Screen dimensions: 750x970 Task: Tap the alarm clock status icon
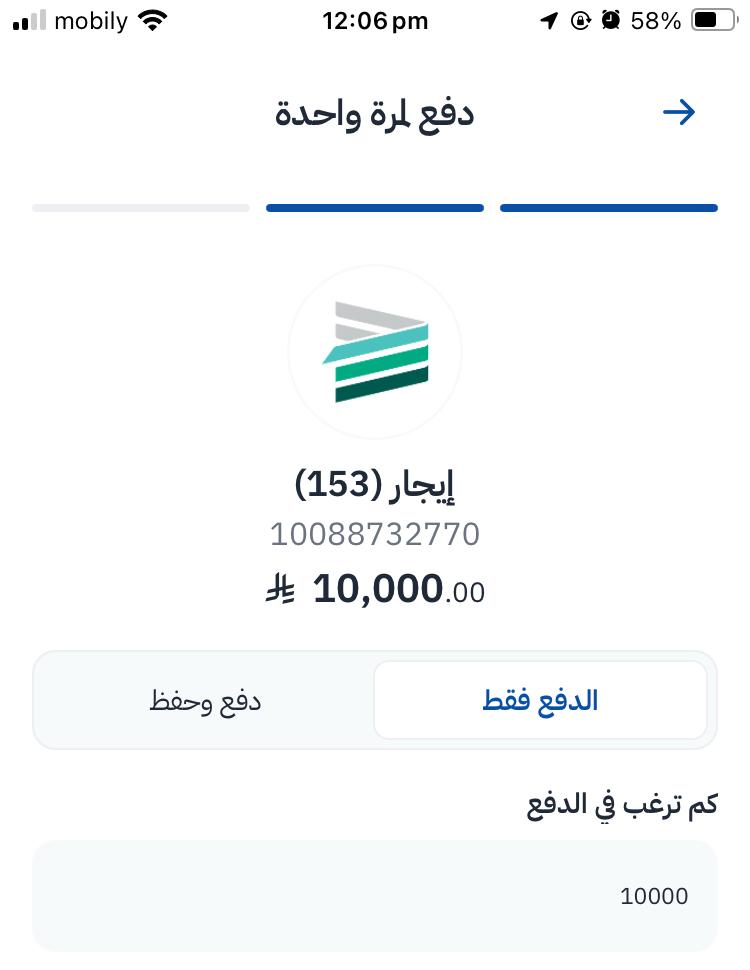[x=611, y=21]
